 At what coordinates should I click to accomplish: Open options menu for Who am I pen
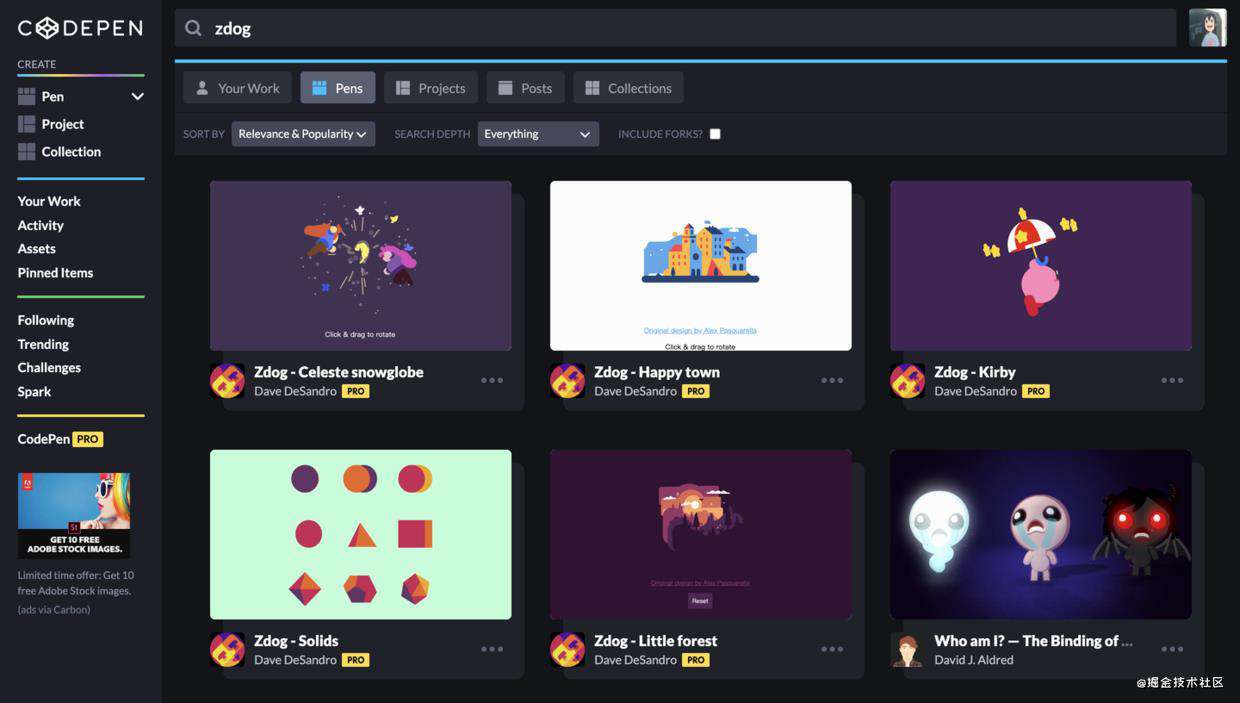pyautogui.click(x=1172, y=649)
